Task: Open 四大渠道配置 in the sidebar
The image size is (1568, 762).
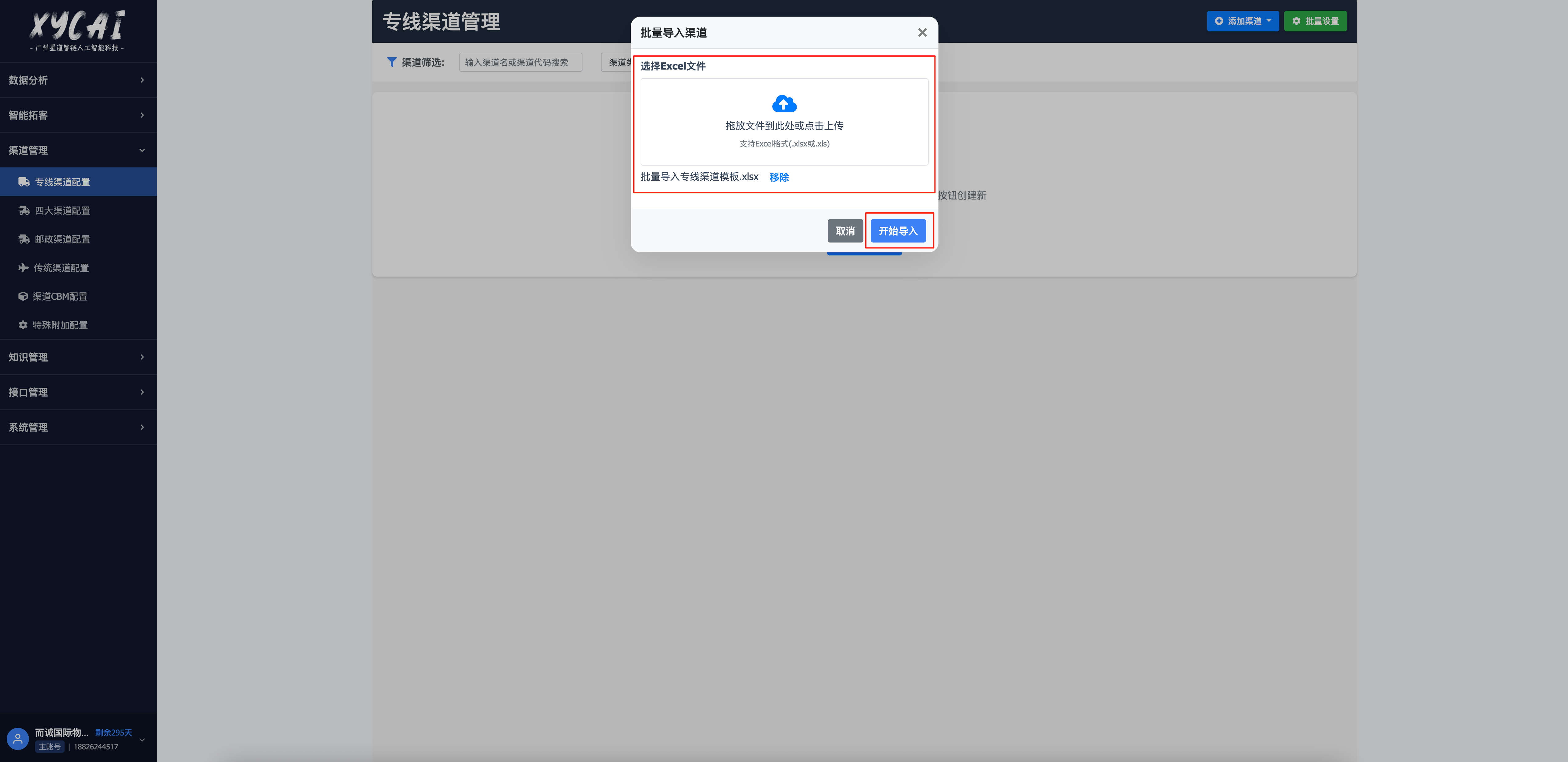Action: (x=78, y=210)
